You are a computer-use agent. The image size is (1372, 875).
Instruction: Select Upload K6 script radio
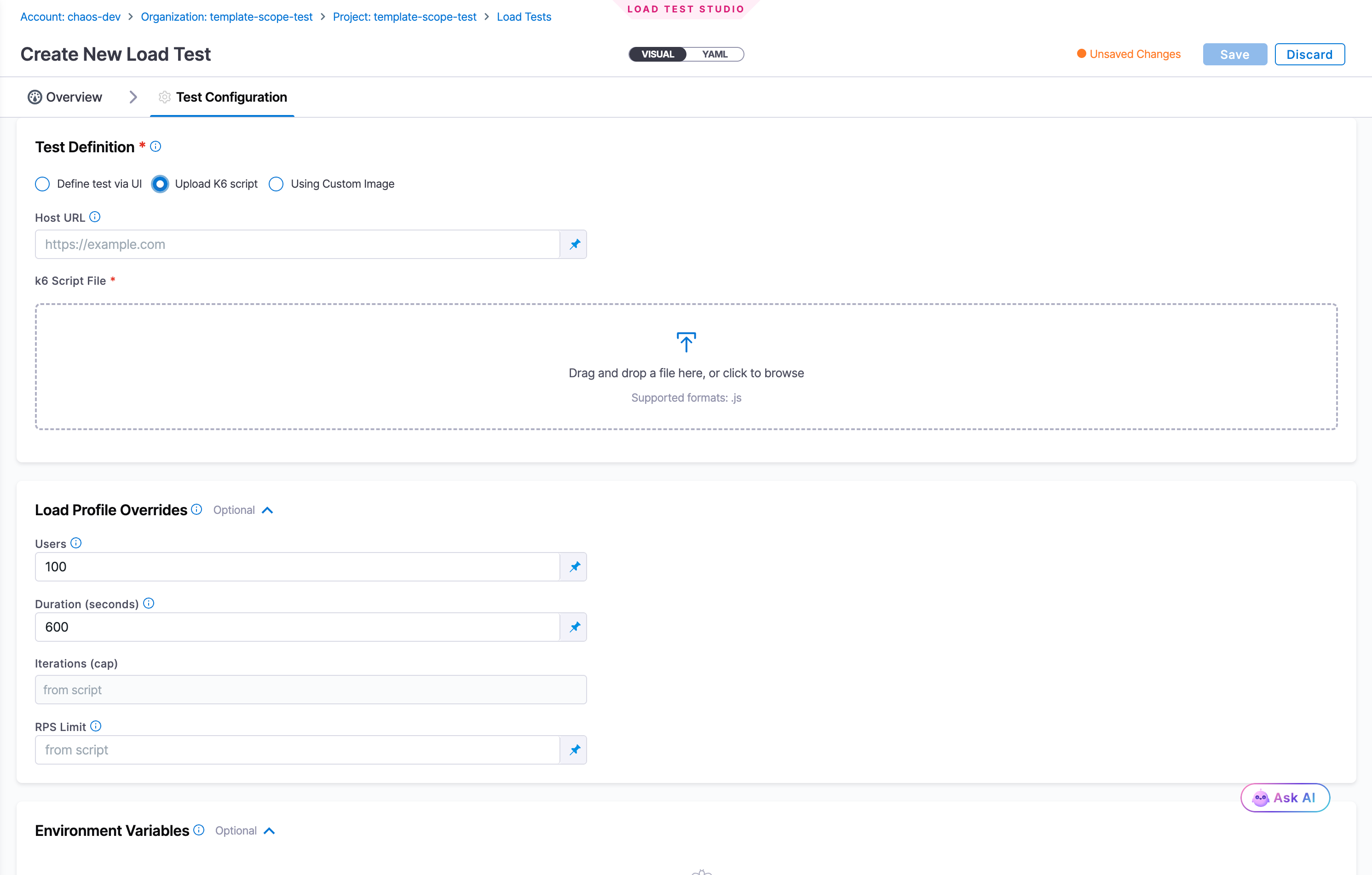coord(160,184)
